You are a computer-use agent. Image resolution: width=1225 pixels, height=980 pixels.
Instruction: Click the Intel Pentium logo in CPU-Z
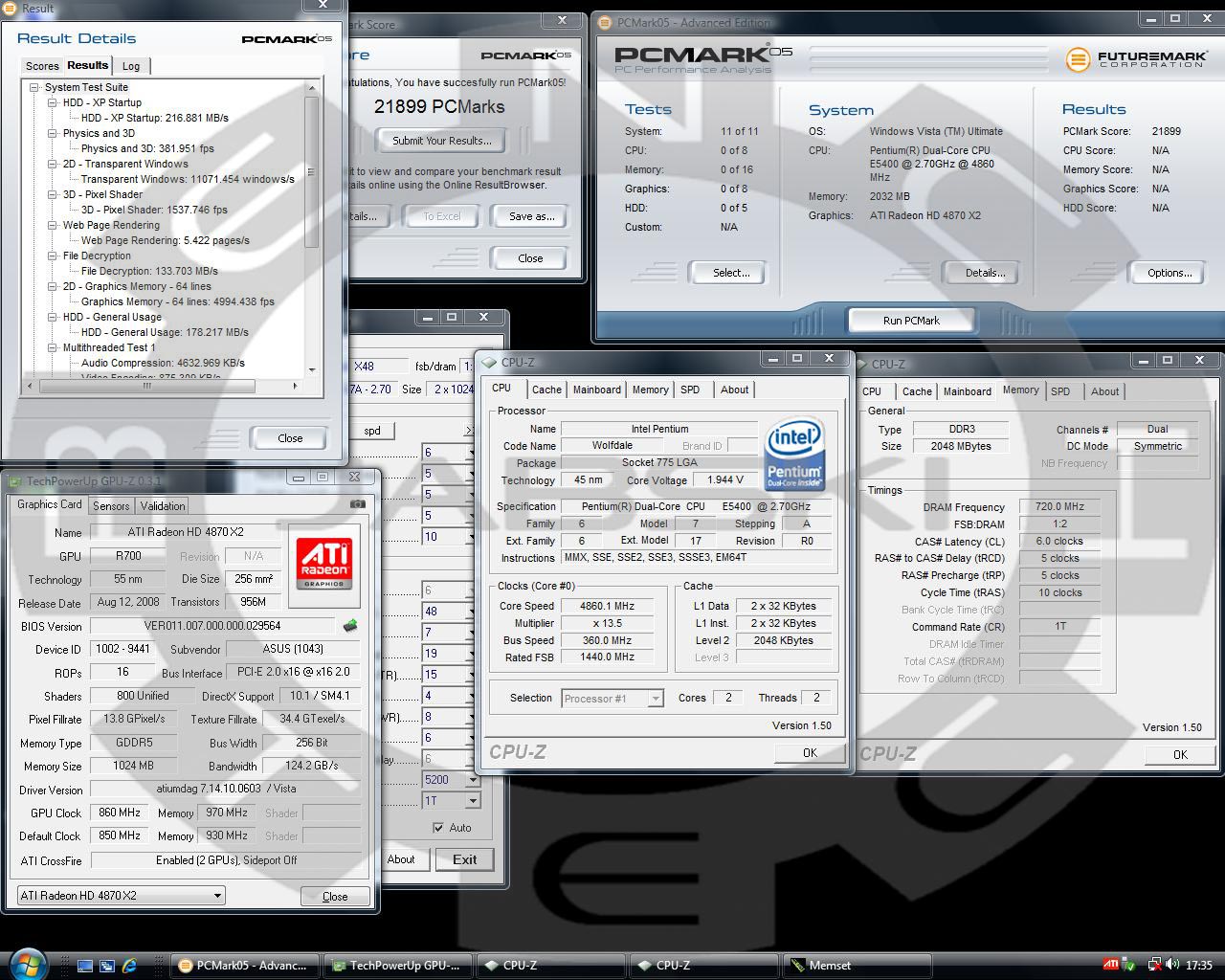(x=794, y=455)
